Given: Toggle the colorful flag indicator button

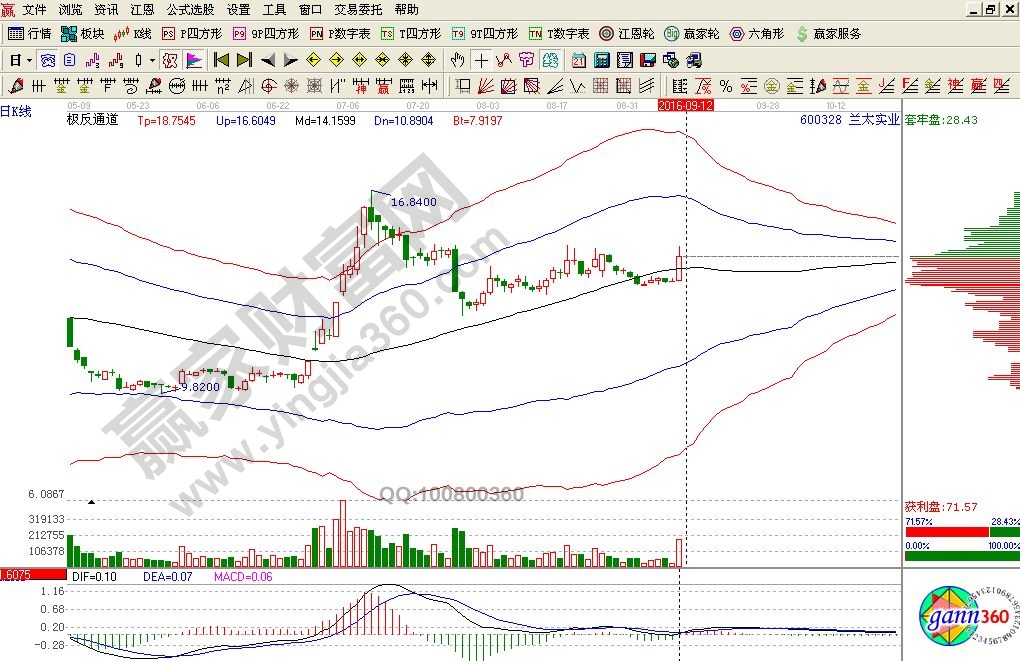Looking at the screenshot, I should click(192, 59).
